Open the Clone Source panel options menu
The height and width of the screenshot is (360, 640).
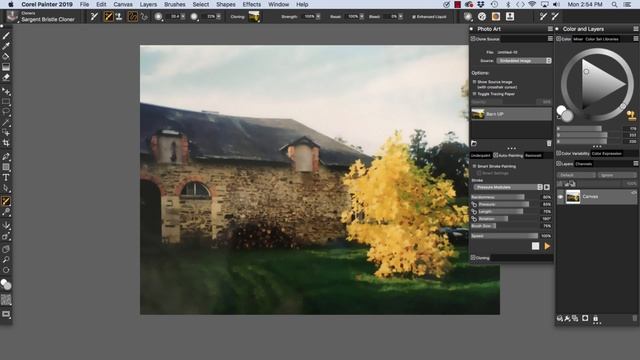[x=550, y=39]
